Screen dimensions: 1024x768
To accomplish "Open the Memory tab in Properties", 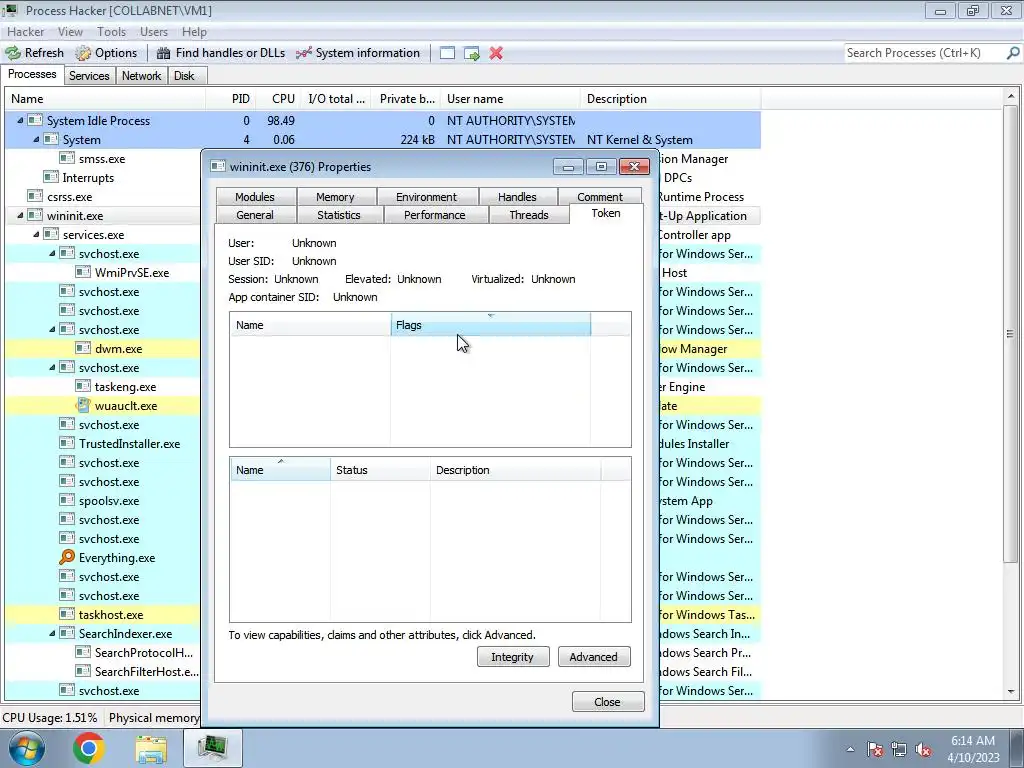I will [x=335, y=197].
